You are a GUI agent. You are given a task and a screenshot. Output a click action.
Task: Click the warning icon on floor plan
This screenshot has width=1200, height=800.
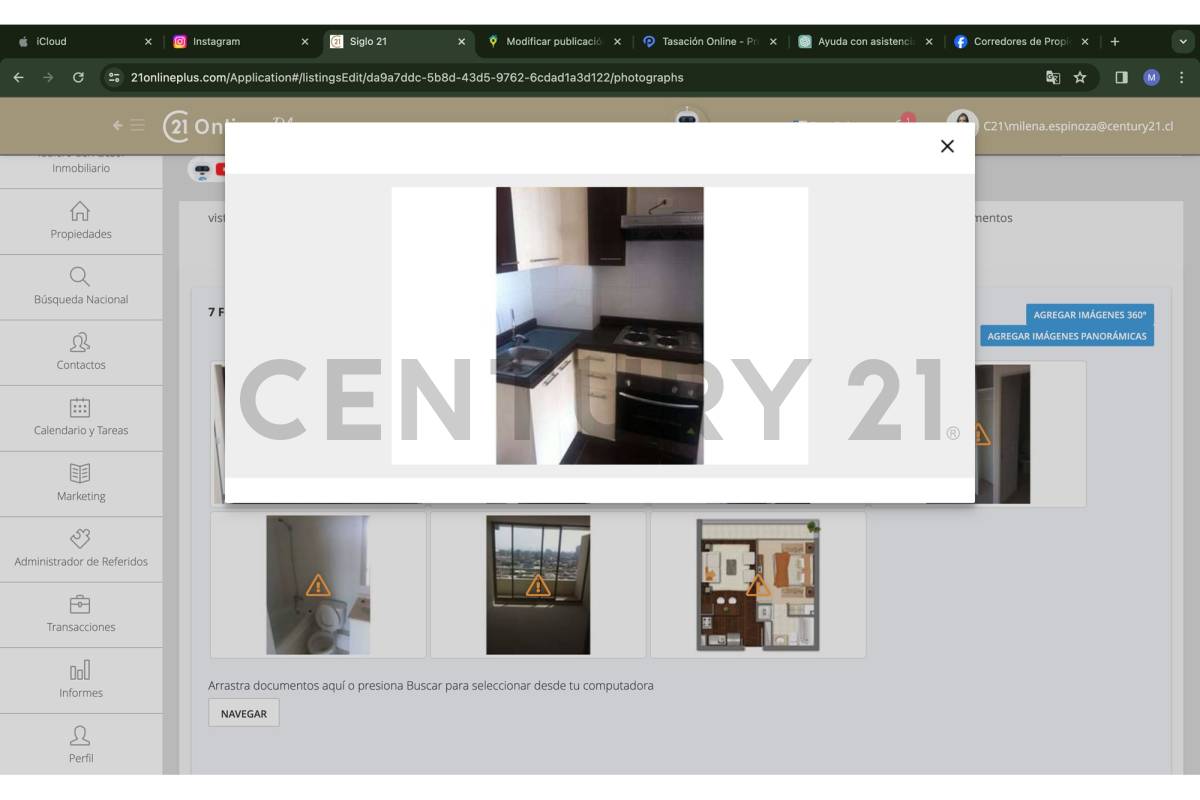click(758, 585)
